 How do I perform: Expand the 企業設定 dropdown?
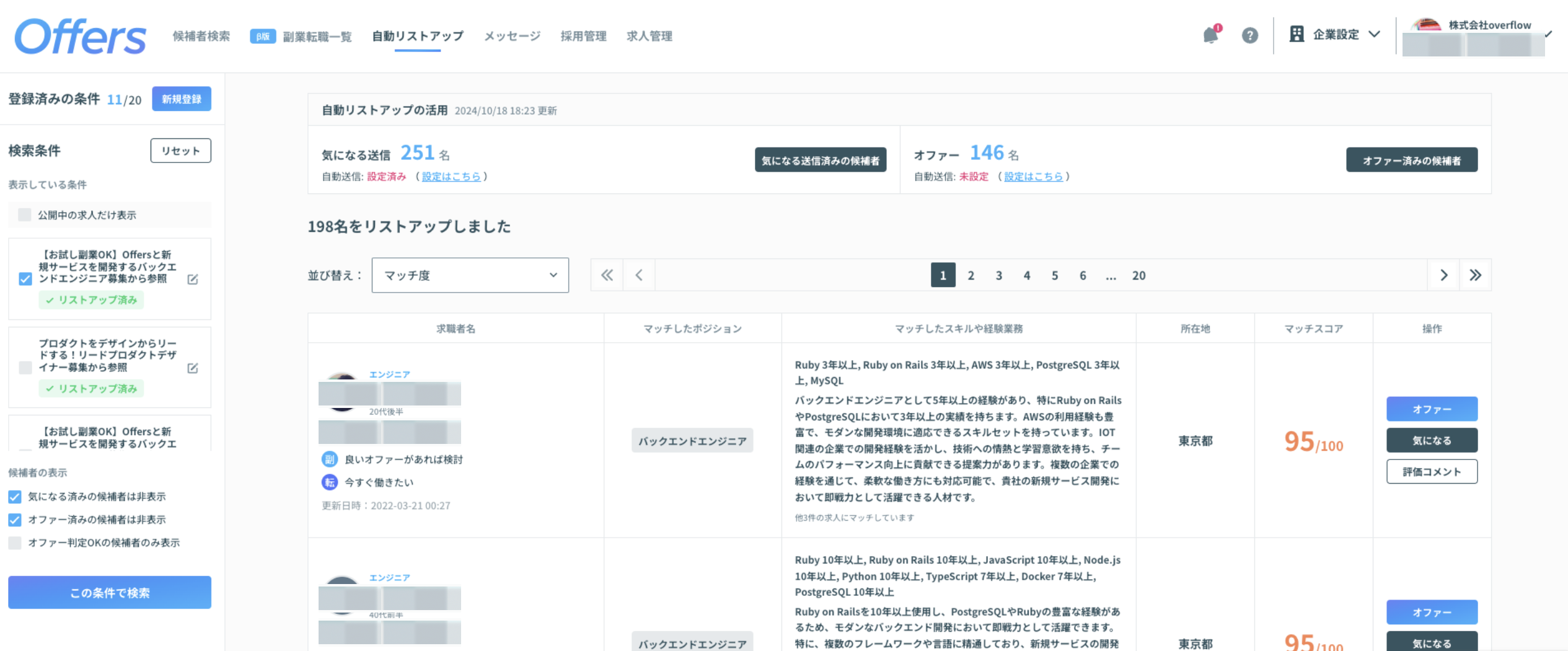point(1336,34)
